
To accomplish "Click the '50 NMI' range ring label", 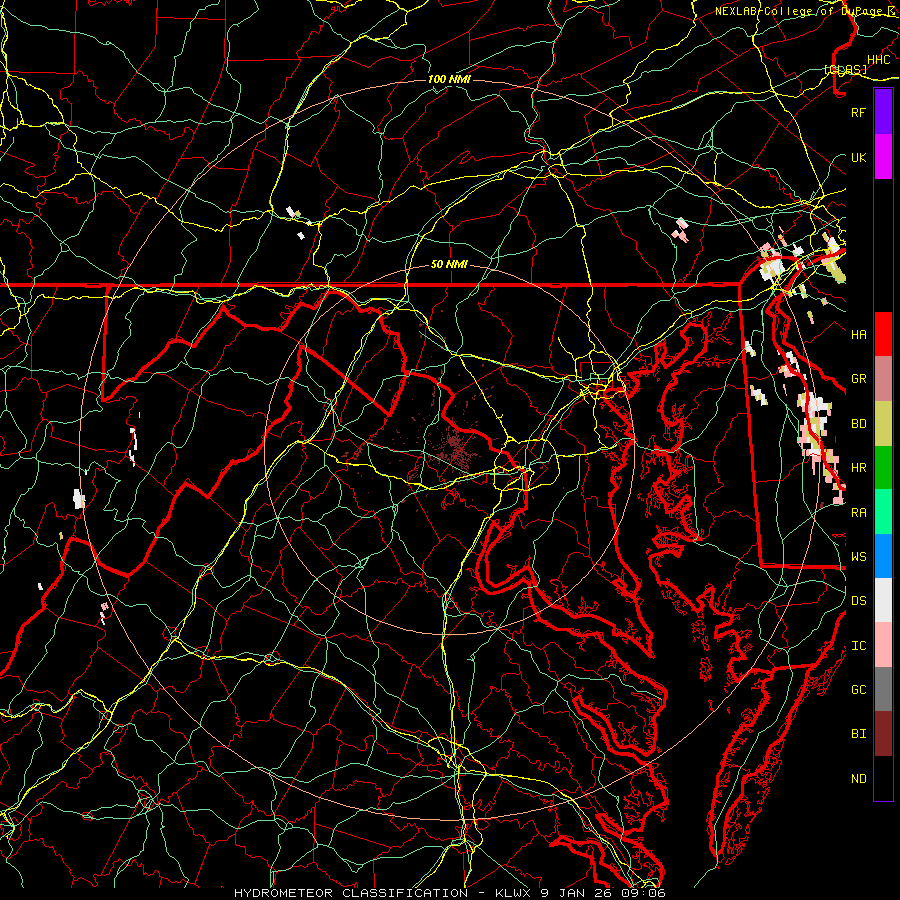I will pos(449,264).
